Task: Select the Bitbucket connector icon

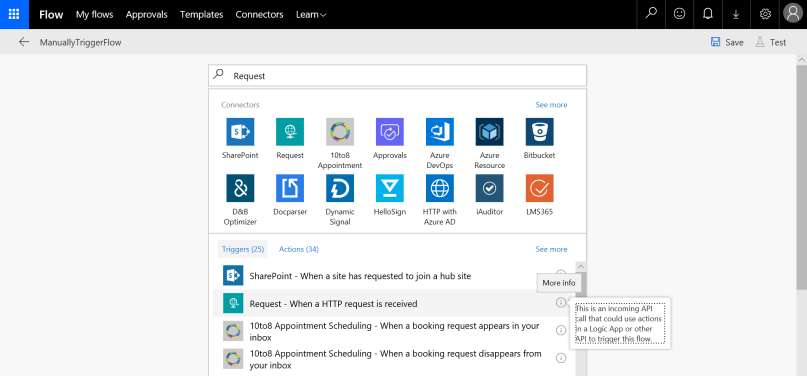Action: pos(539,132)
